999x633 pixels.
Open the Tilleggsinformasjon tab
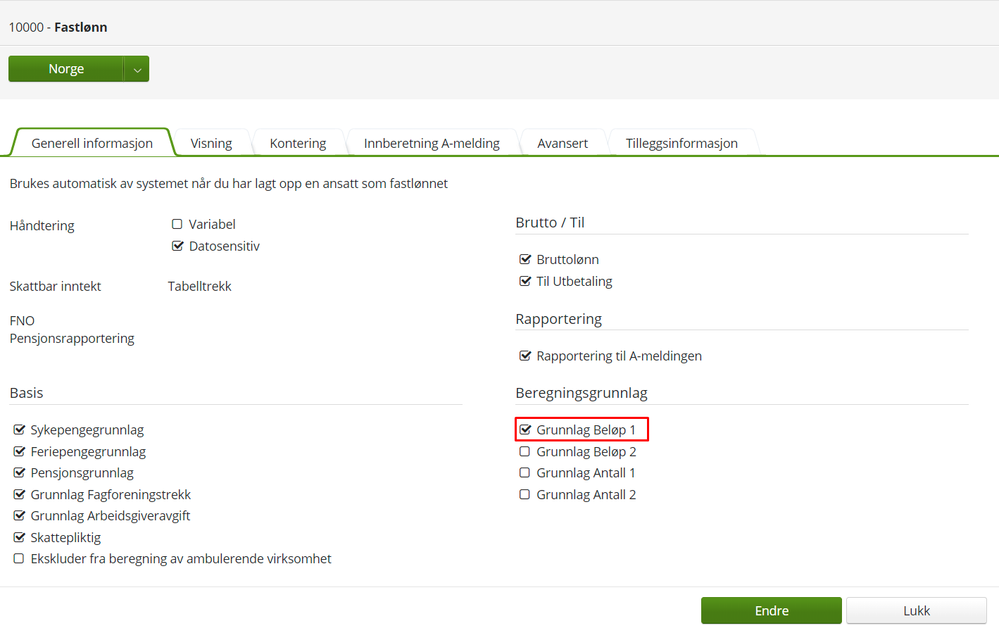click(681, 143)
